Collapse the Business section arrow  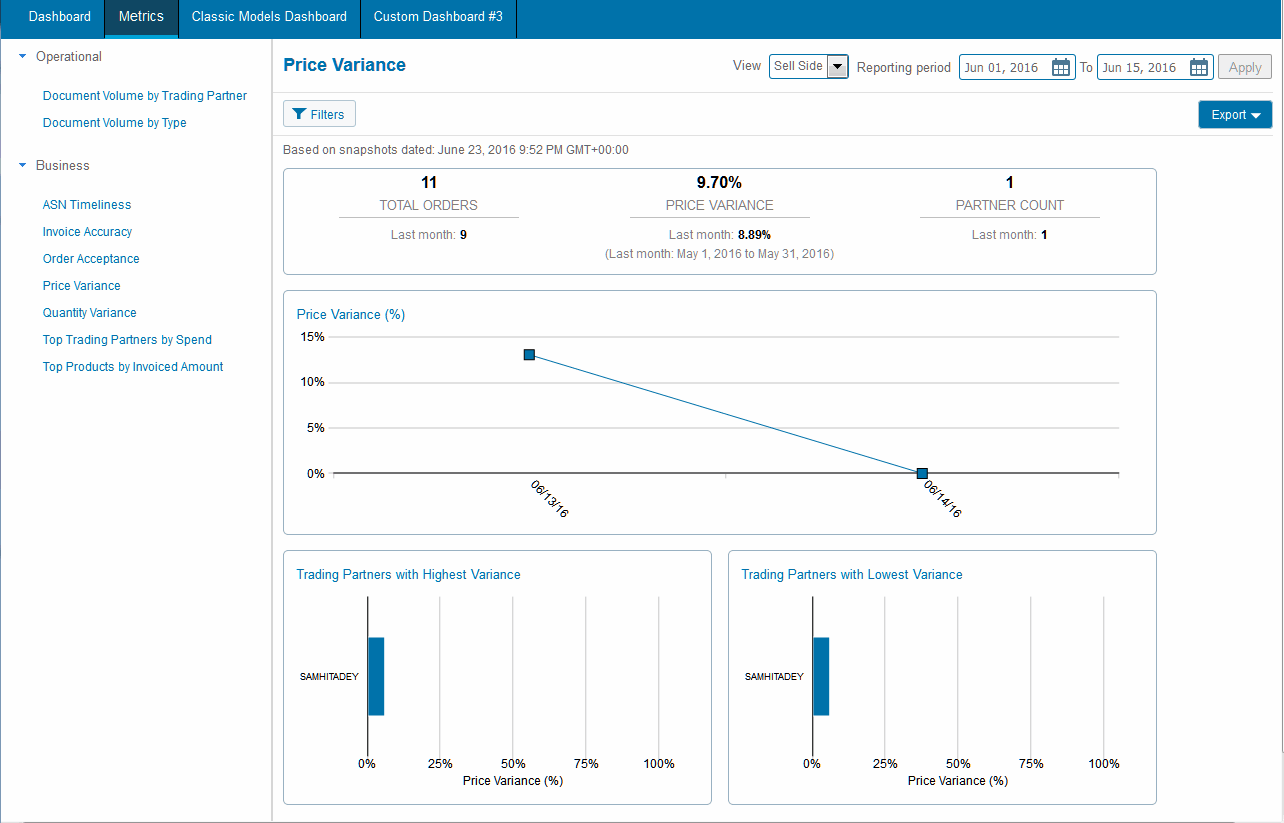pos(23,166)
